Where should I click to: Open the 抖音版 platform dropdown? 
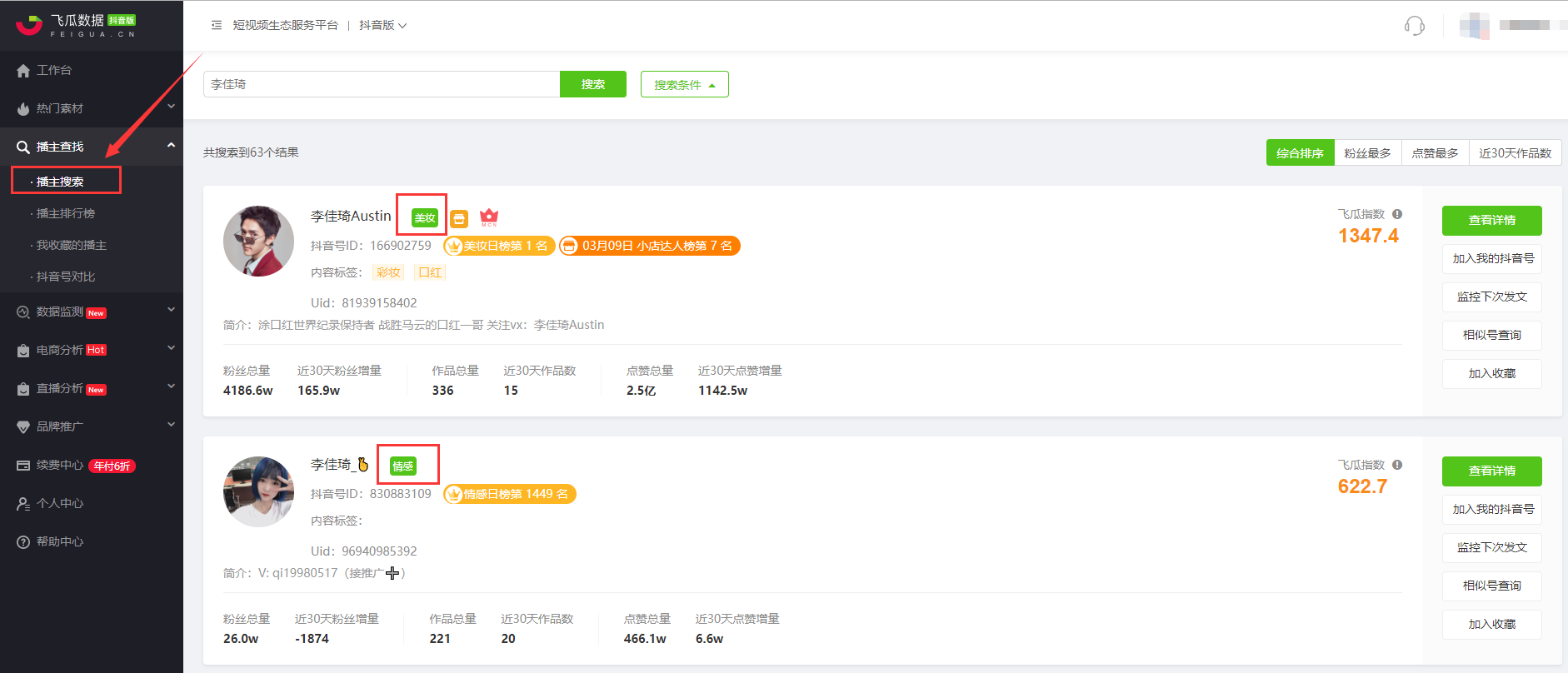click(383, 26)
